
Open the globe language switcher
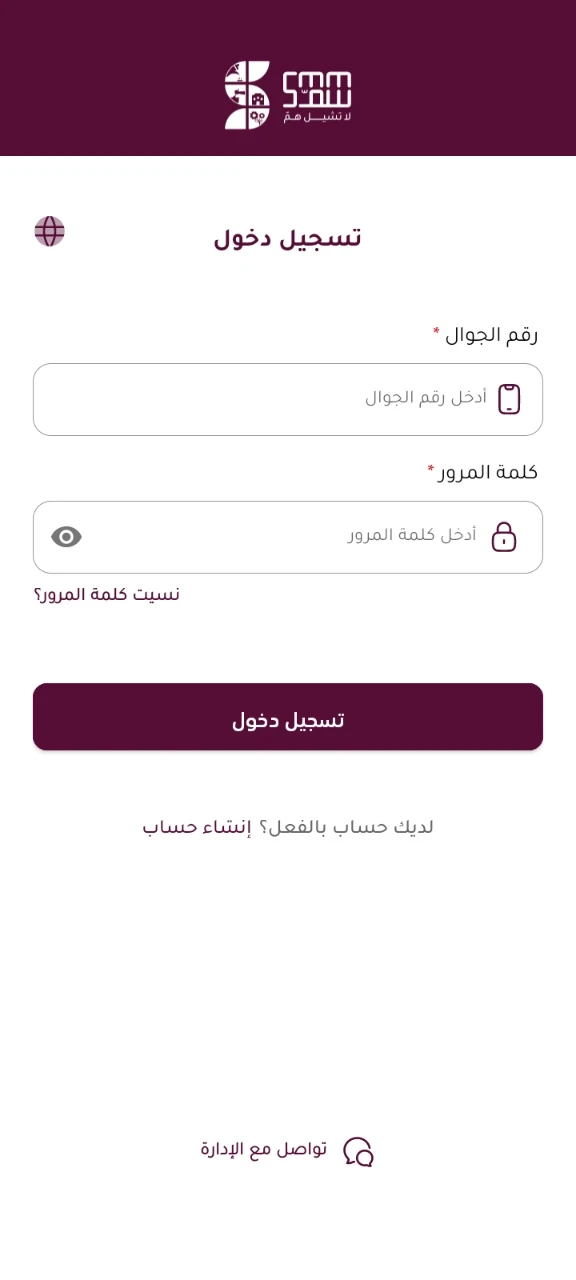(49, 231)
